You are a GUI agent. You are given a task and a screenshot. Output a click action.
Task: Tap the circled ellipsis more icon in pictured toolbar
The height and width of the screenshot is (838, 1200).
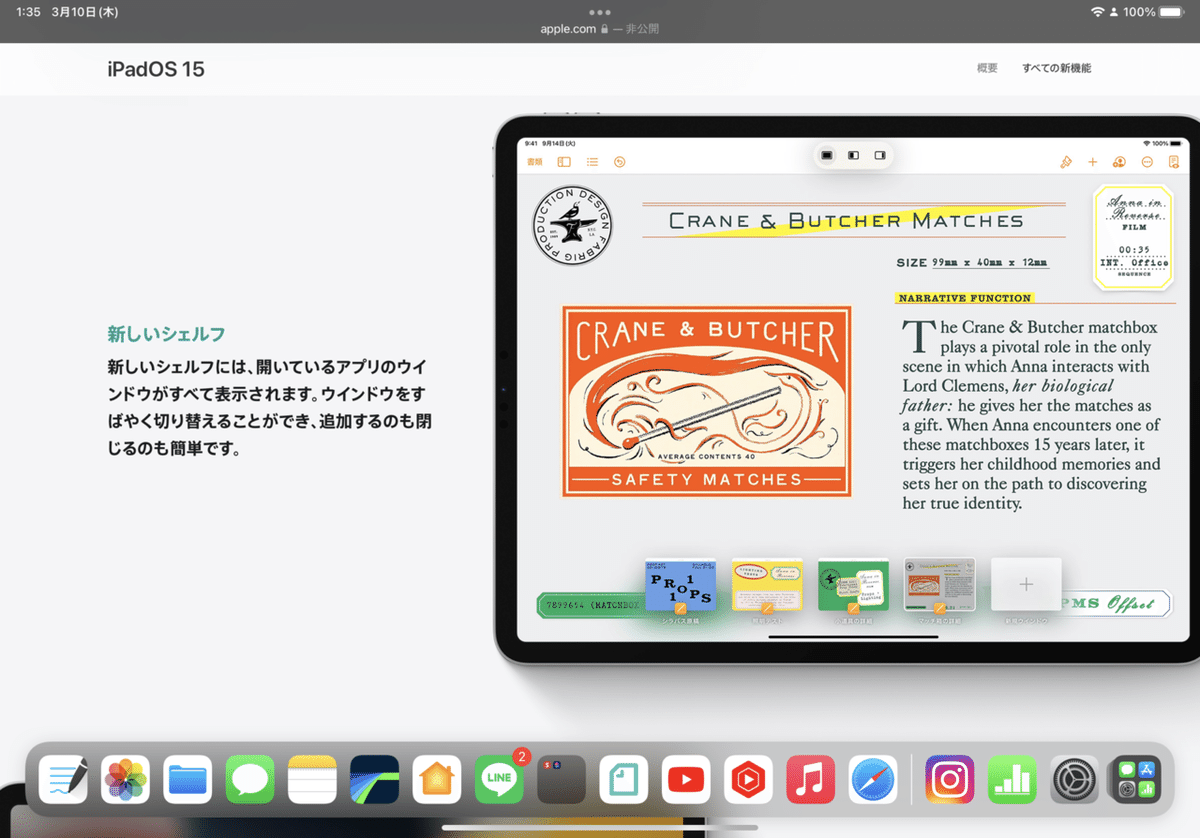[x=1147, y=162]
